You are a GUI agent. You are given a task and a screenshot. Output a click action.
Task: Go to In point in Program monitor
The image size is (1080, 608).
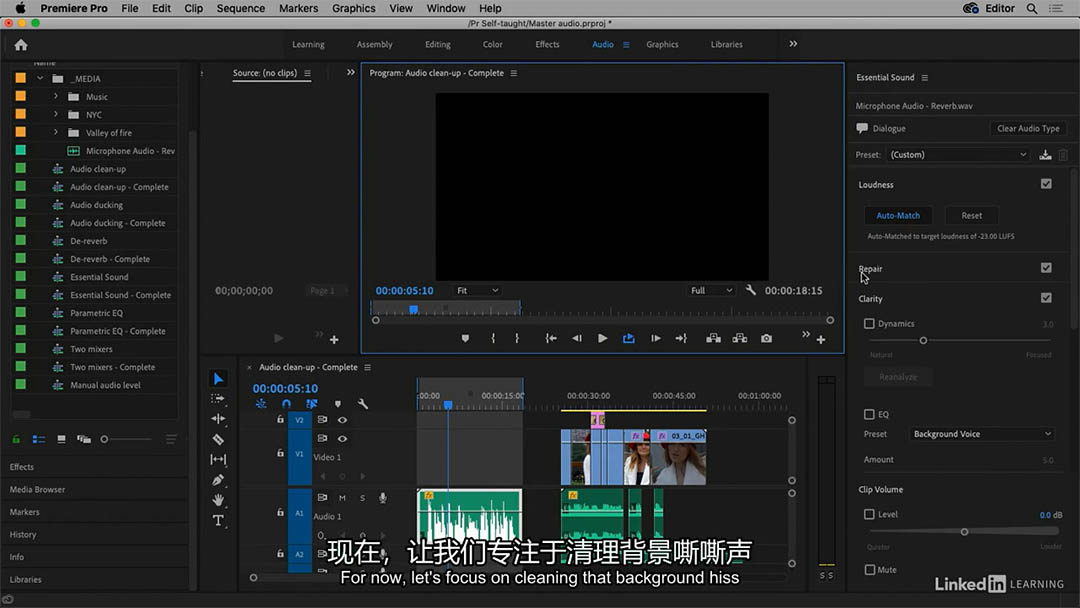(551, 338)
